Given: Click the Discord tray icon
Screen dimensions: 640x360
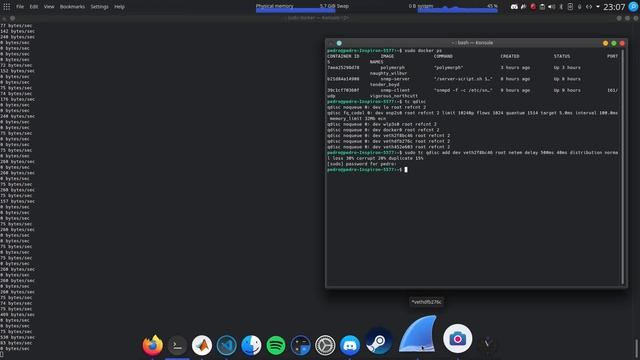Looking at the screenshot, I should (x=514, y=7).
